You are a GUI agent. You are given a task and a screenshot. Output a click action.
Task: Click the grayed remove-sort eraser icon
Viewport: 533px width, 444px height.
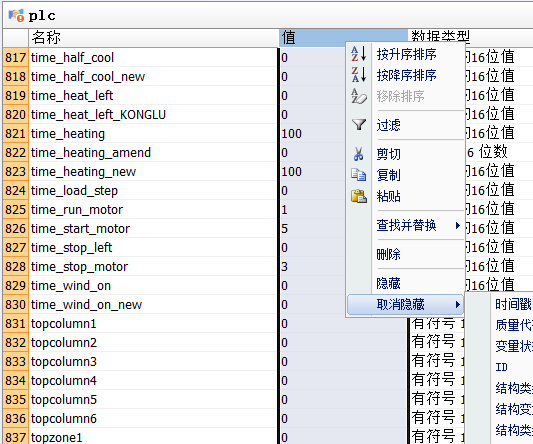pos(359,96)
